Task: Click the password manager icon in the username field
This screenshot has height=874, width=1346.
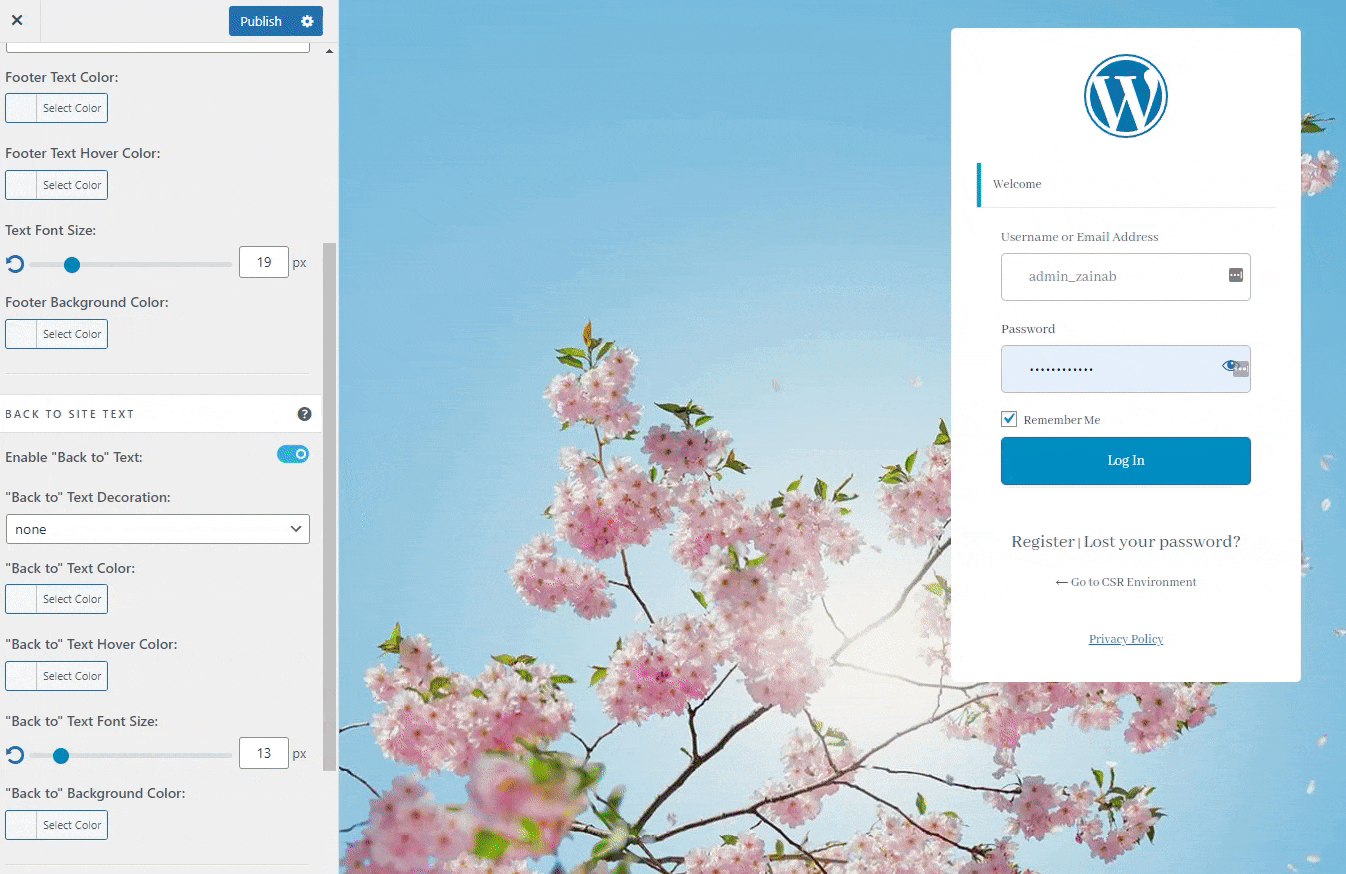Action: pyautogui.click(x=1235, y=275)
